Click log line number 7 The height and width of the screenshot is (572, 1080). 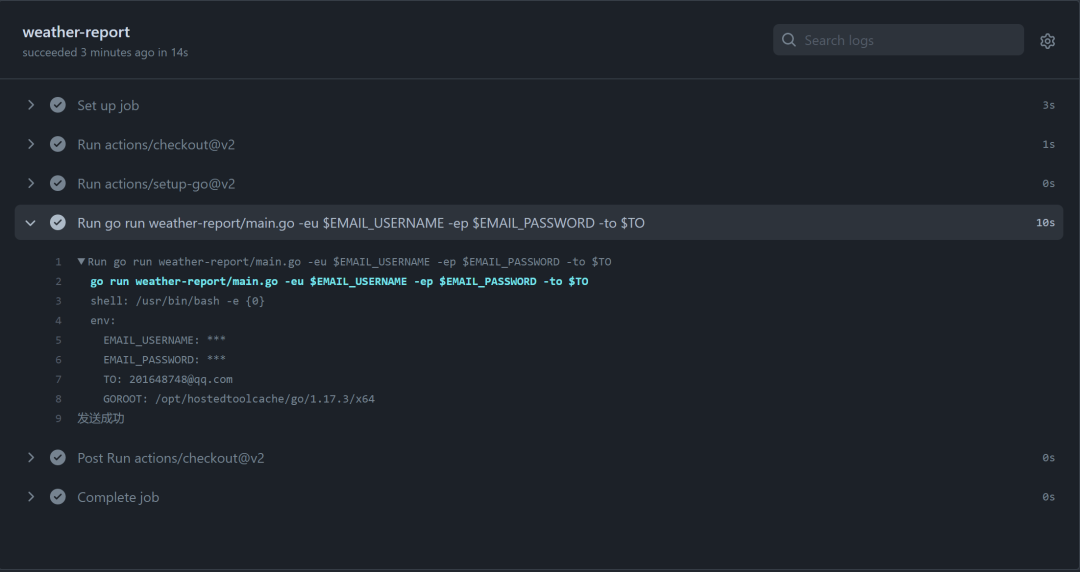58,379
